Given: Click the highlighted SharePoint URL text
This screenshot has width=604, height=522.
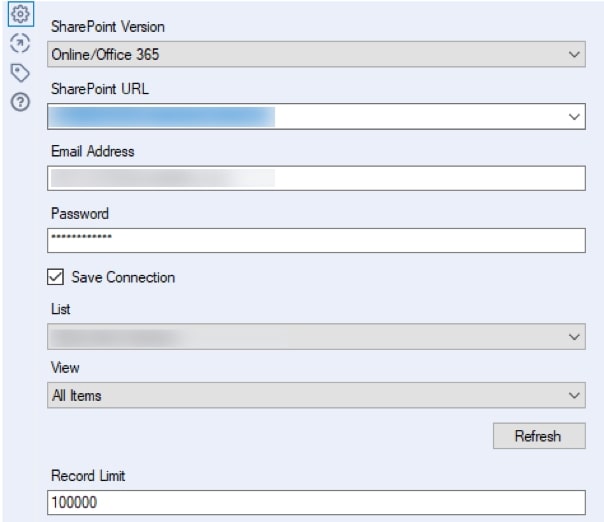Looking at the screenshot, I should point(162,117).
